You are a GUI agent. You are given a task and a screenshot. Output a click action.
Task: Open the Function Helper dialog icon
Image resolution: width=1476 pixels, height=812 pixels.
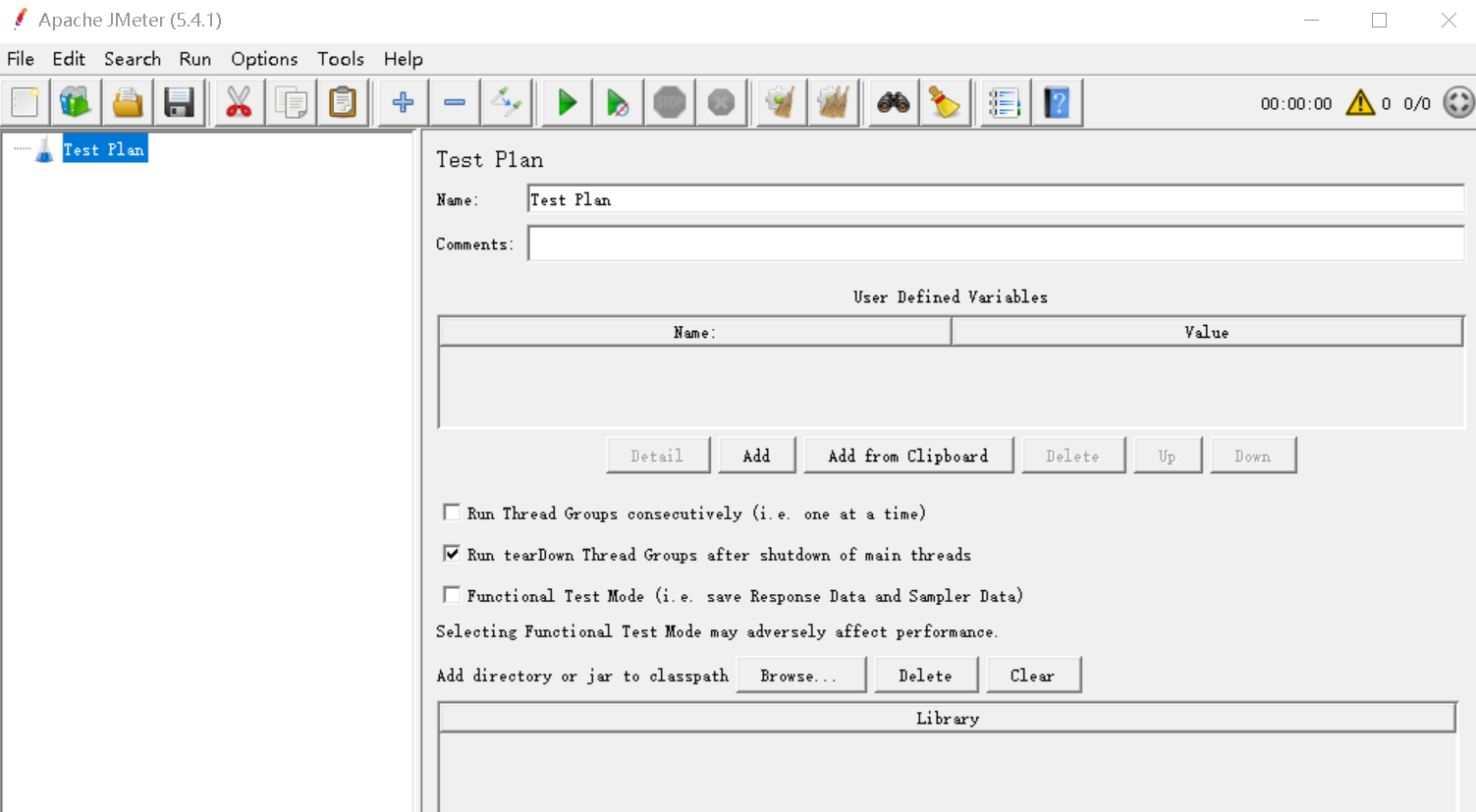[1005, 102]
